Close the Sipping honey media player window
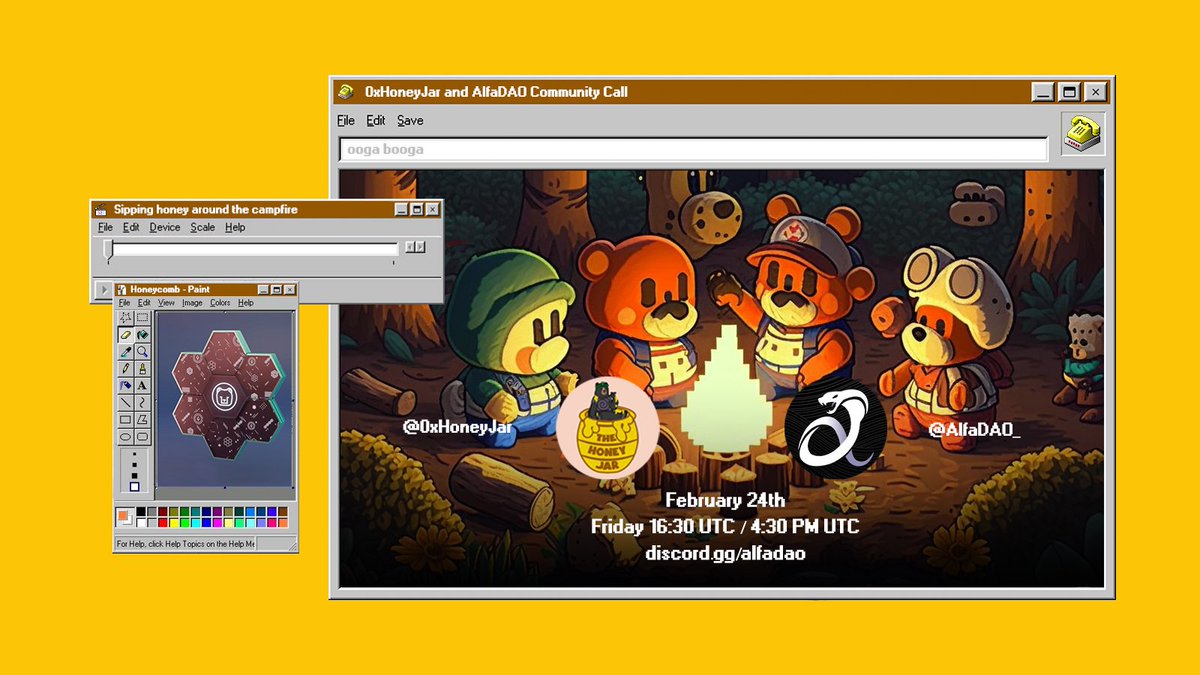Screen dimensions: 1200x675 [x=432, y=210]
